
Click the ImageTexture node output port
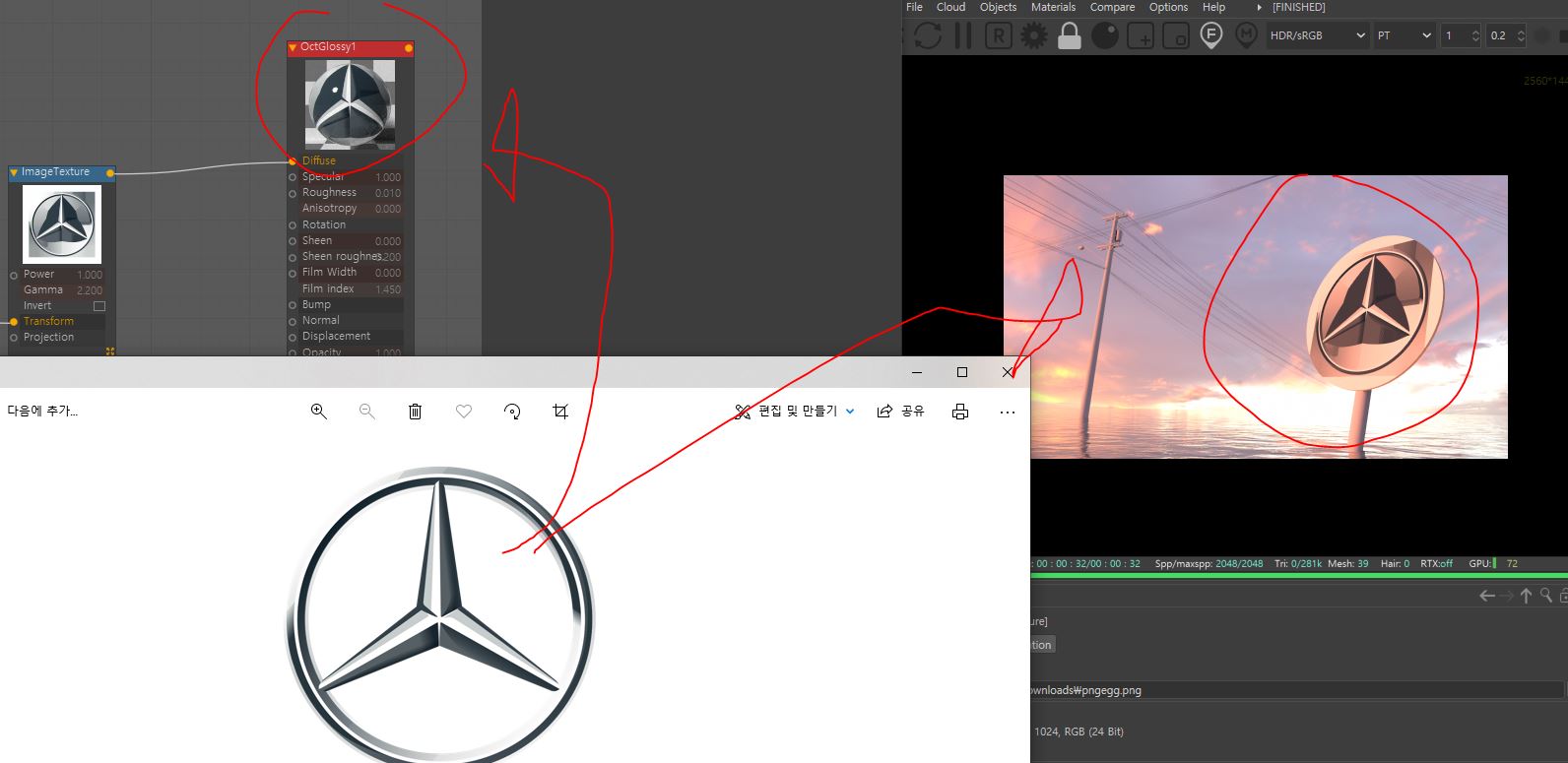(110, 173)
